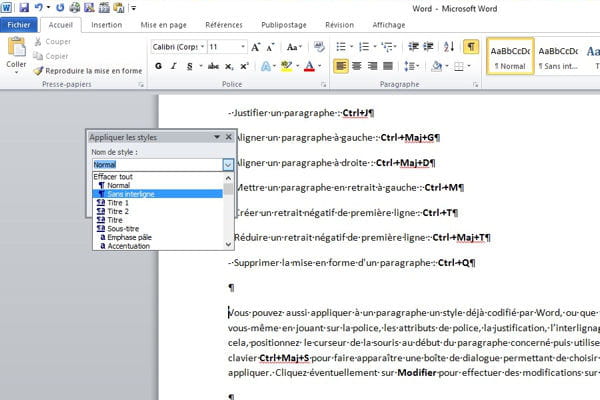Open the font size 11 dropdown

pos(243,47)
